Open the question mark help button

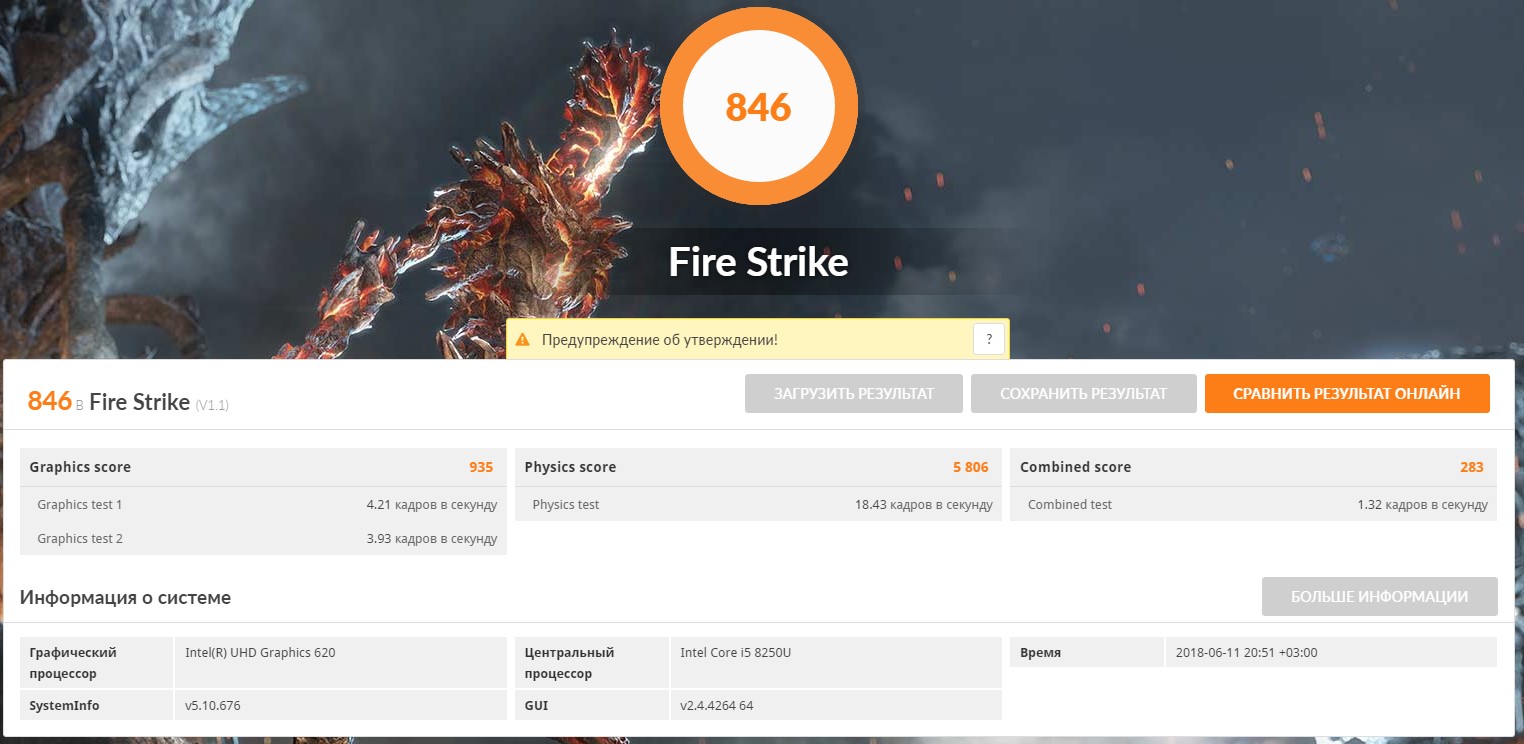click(x=988, y=339)
